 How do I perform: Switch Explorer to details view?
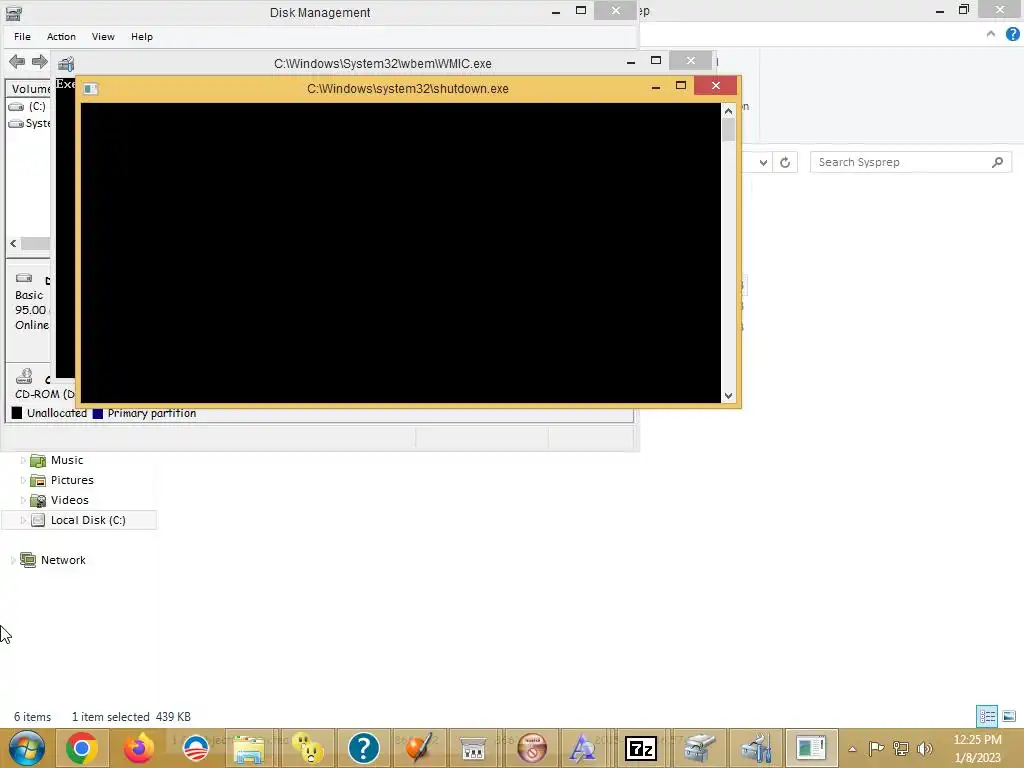click(x=987, y=716)
